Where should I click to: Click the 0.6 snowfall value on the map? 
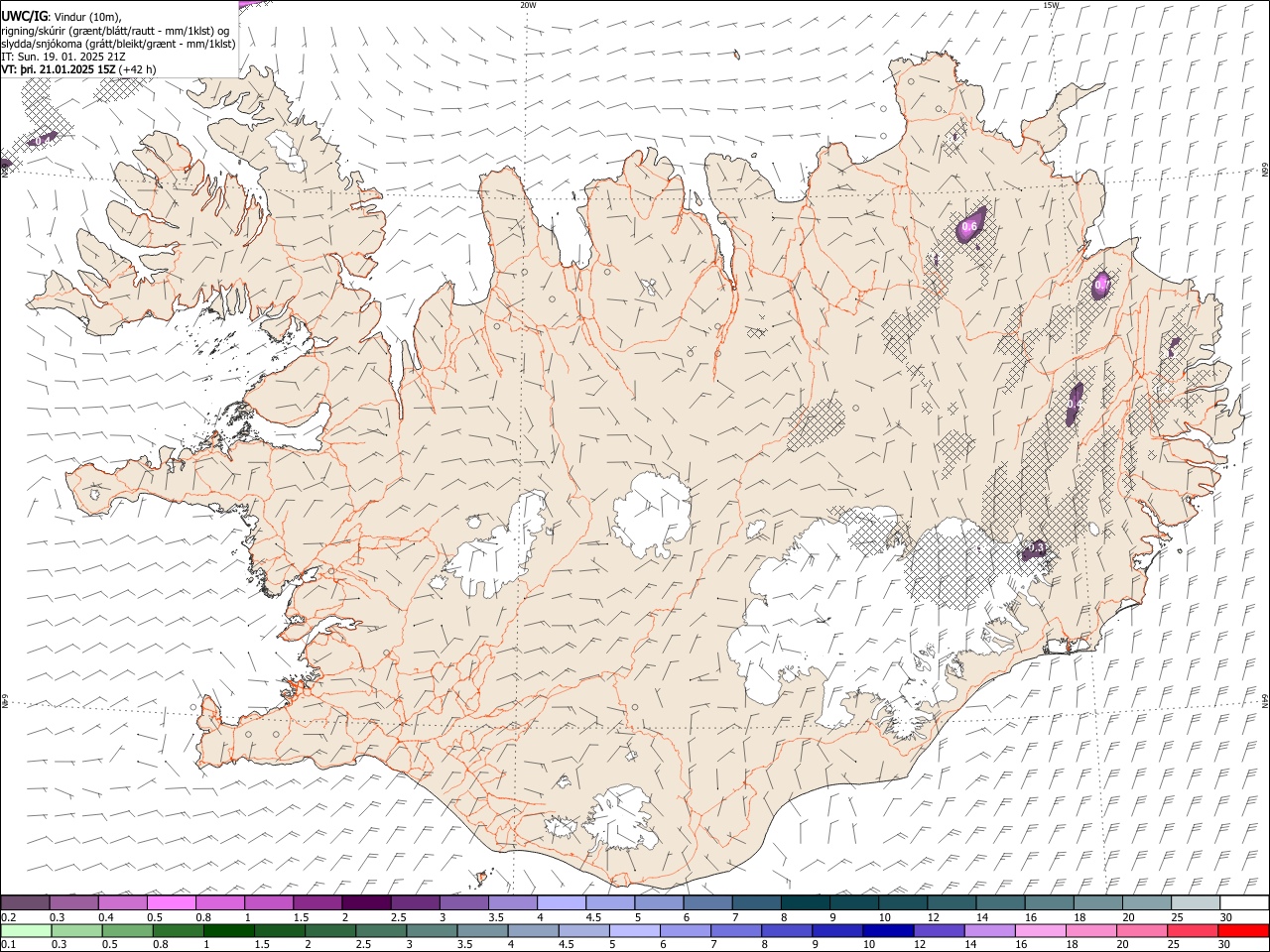coord(969,227)
